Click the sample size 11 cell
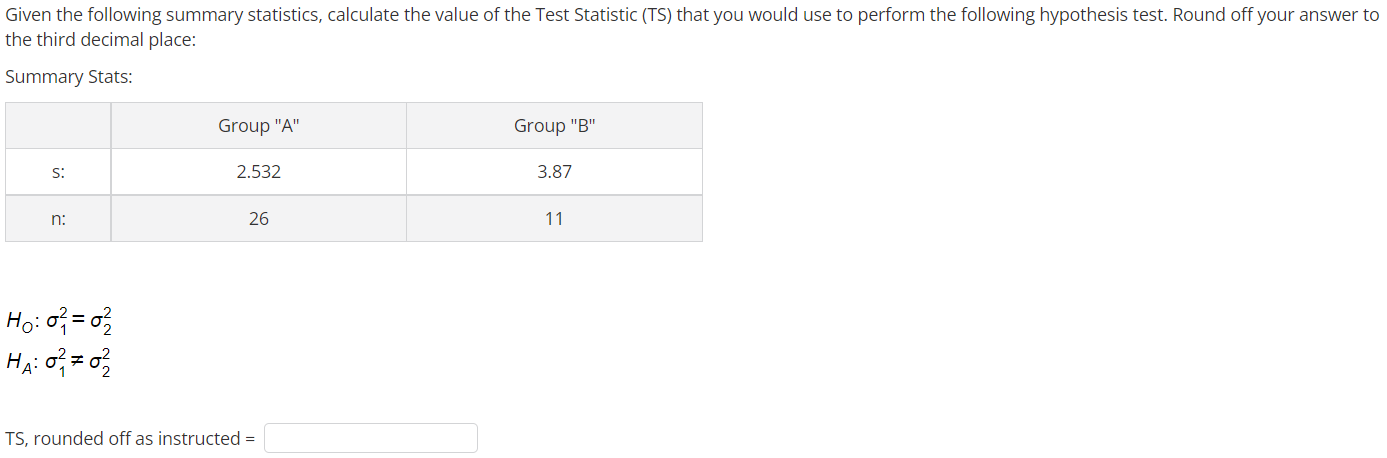 pos(555,218)
